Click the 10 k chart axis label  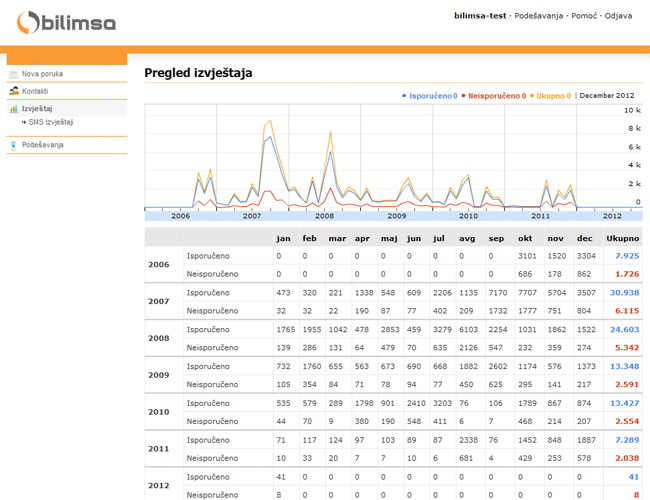click(x=632, y=110)
